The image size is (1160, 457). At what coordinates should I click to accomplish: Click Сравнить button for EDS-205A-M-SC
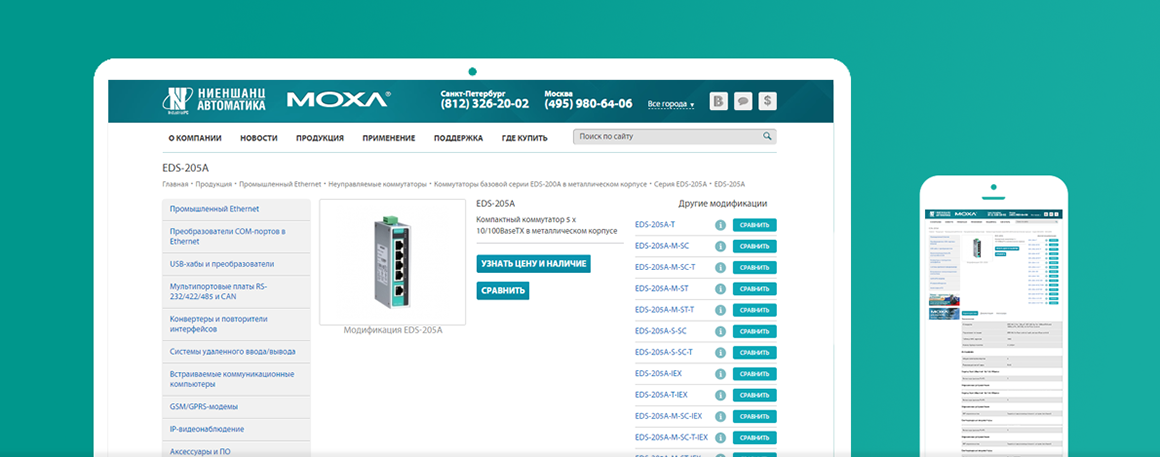tap(755, 246)
